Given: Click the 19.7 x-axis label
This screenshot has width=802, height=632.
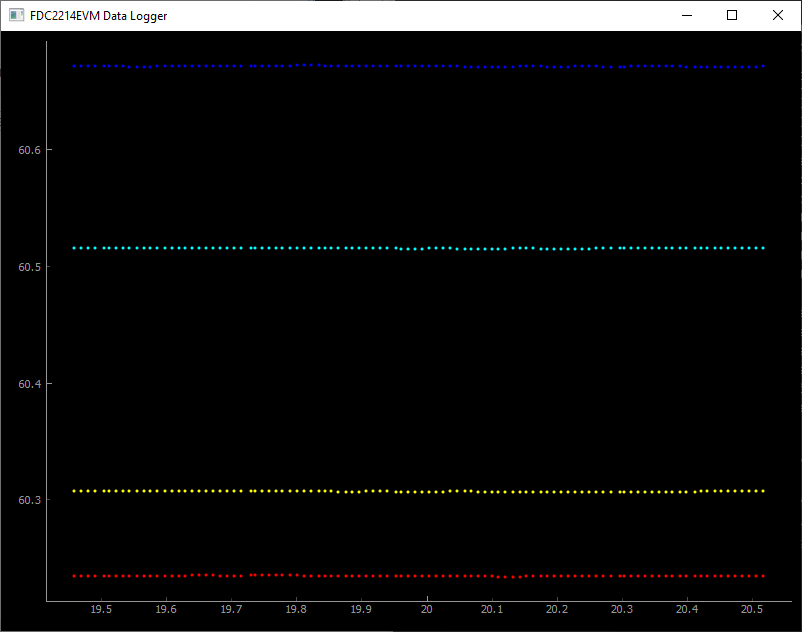Looking at the screenshot, I should (231, 609).
